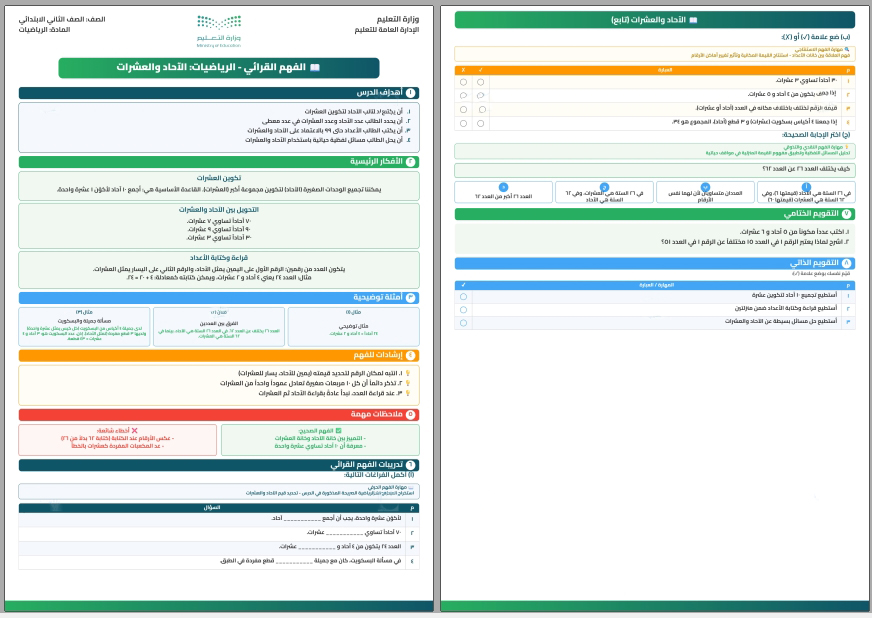This screenshot has width=872, height=618.
Task: Mark X for the biscuit bags statement 4
Action: click(x=463, y=123)
